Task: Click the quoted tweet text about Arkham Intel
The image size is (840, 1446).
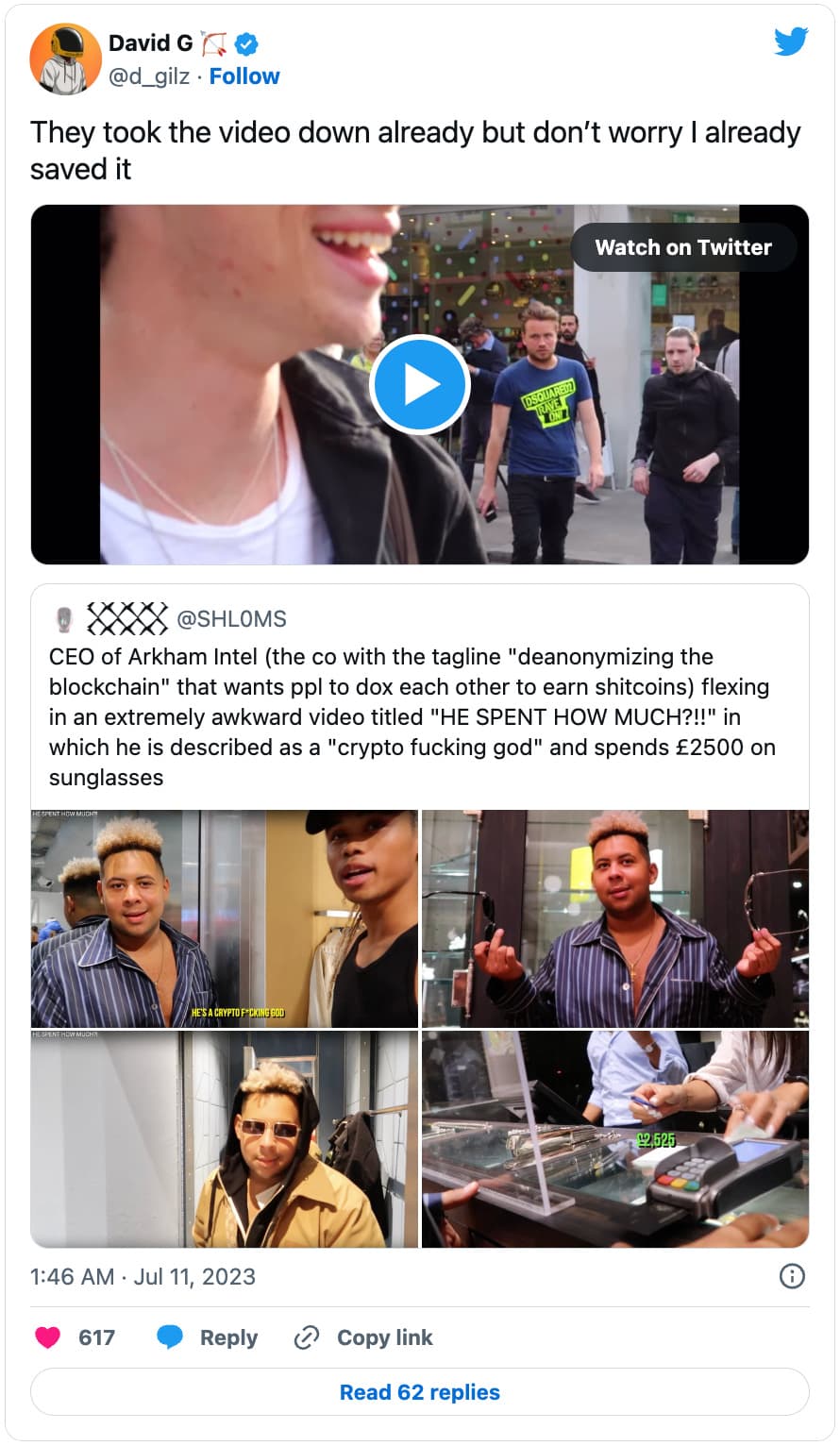Action: [x=412, y=717]
